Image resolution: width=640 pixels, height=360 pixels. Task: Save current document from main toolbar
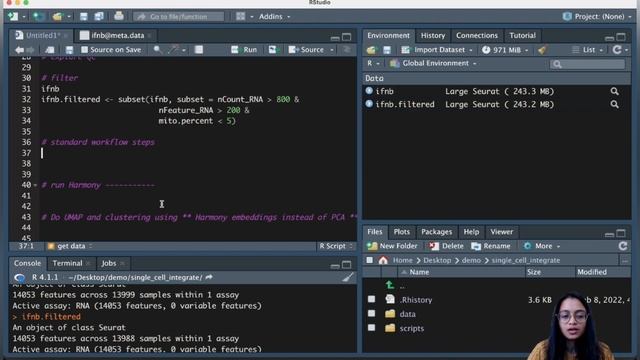click(x=84, y=16)
